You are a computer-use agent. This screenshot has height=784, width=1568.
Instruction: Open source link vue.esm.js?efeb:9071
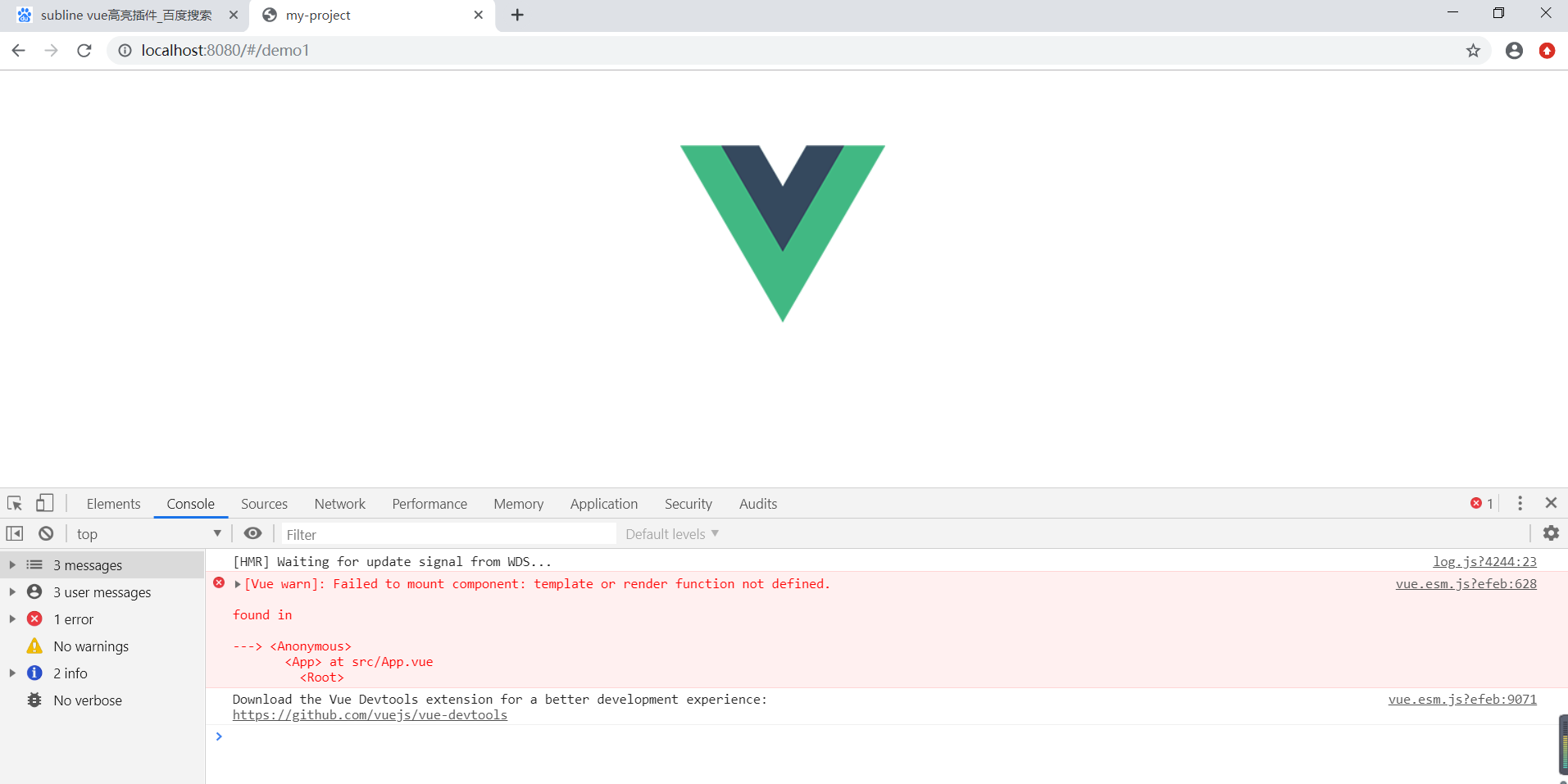1462,700
